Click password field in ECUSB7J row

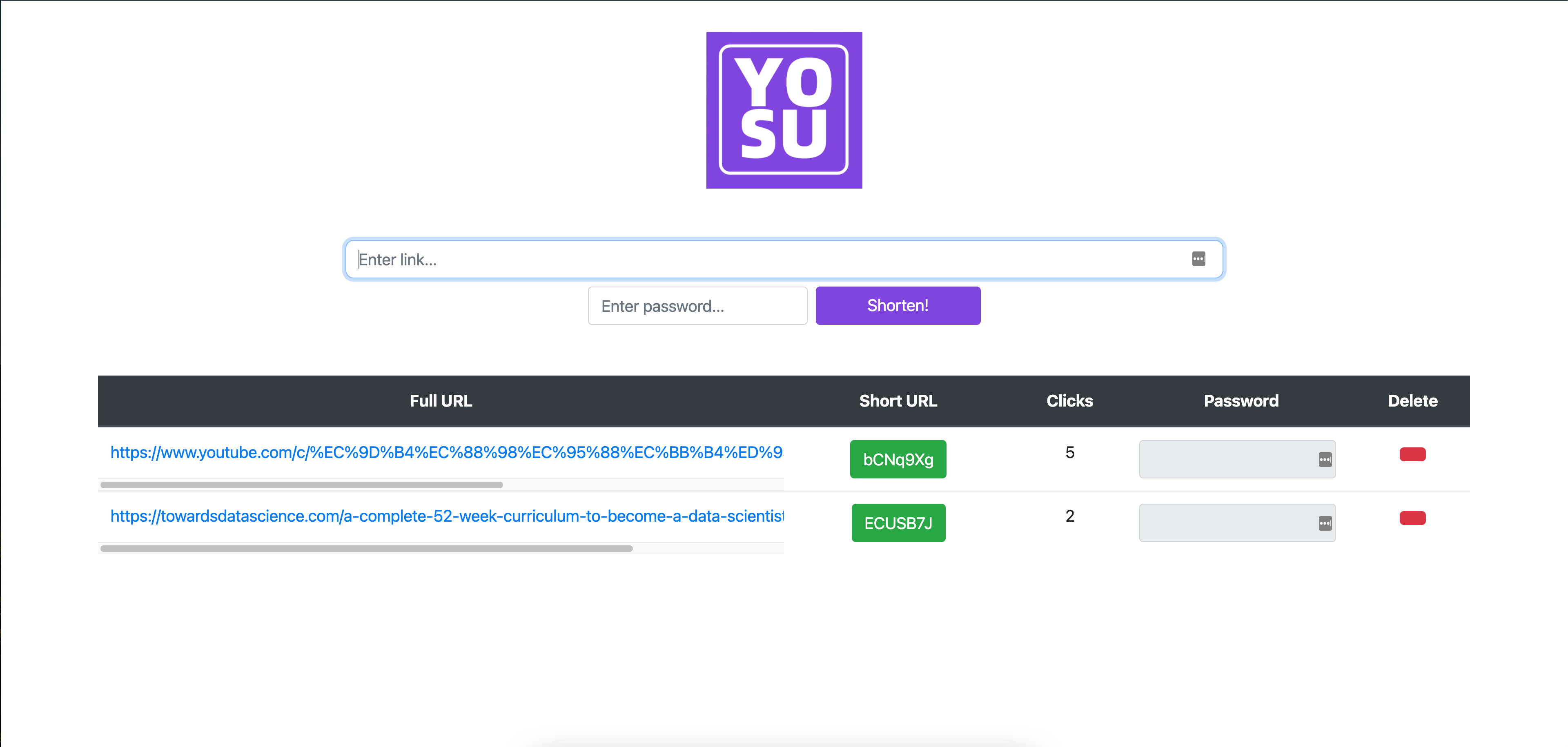(x=1223, y=523)
